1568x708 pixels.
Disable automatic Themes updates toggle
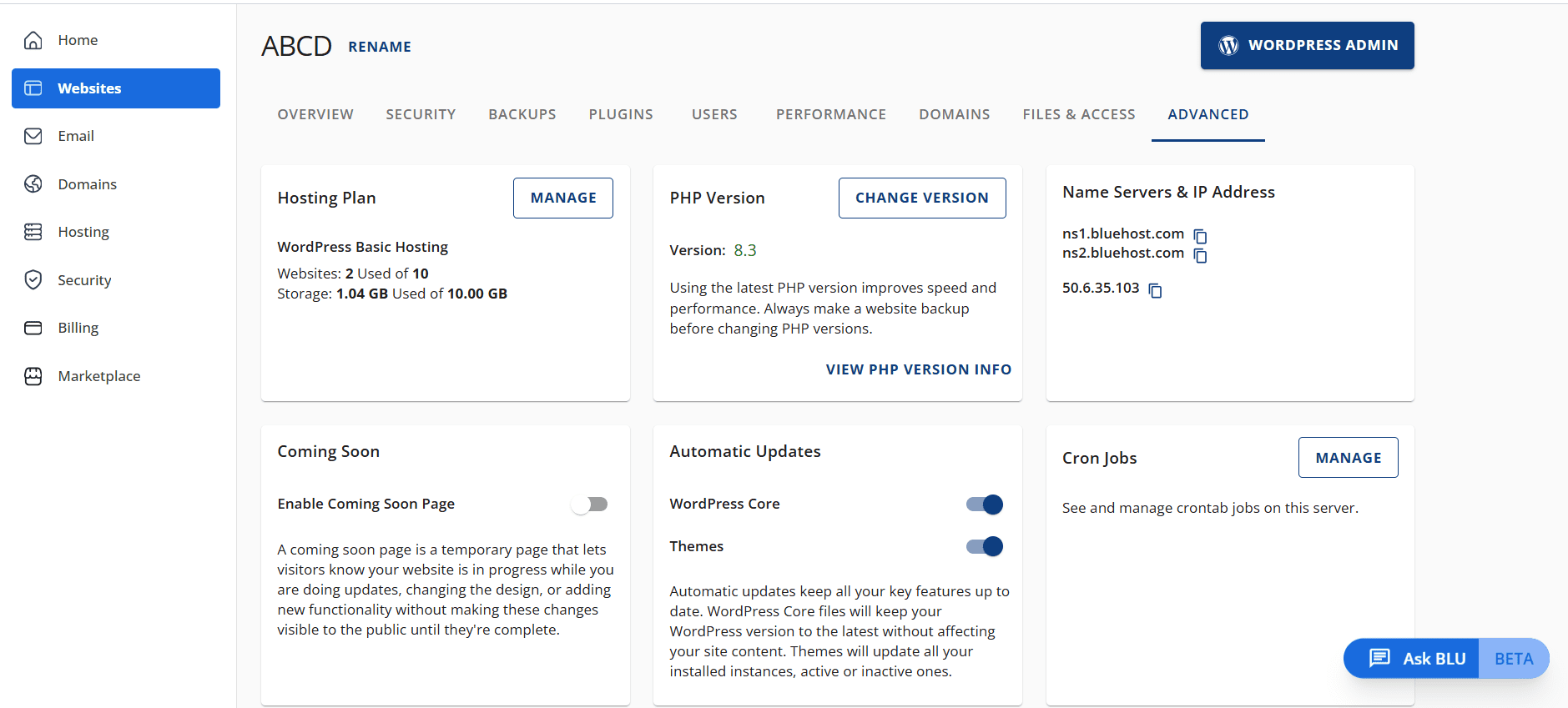coord(984,547)
